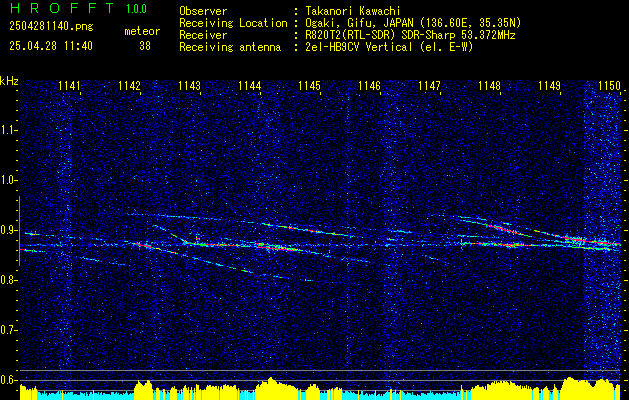The width and height of the screenshot is (629, 400).
Task: Select the version number 1.0.0
Action: click(136, 8)
